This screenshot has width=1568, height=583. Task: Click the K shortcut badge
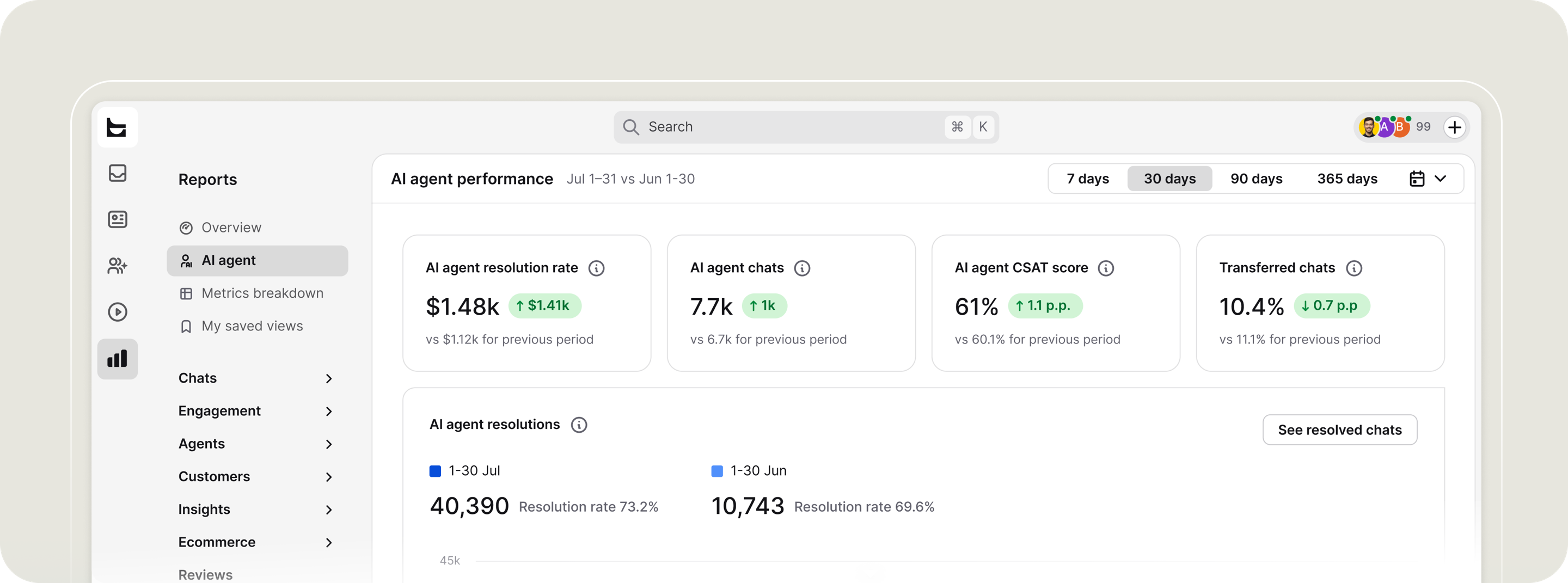point(983,127)
